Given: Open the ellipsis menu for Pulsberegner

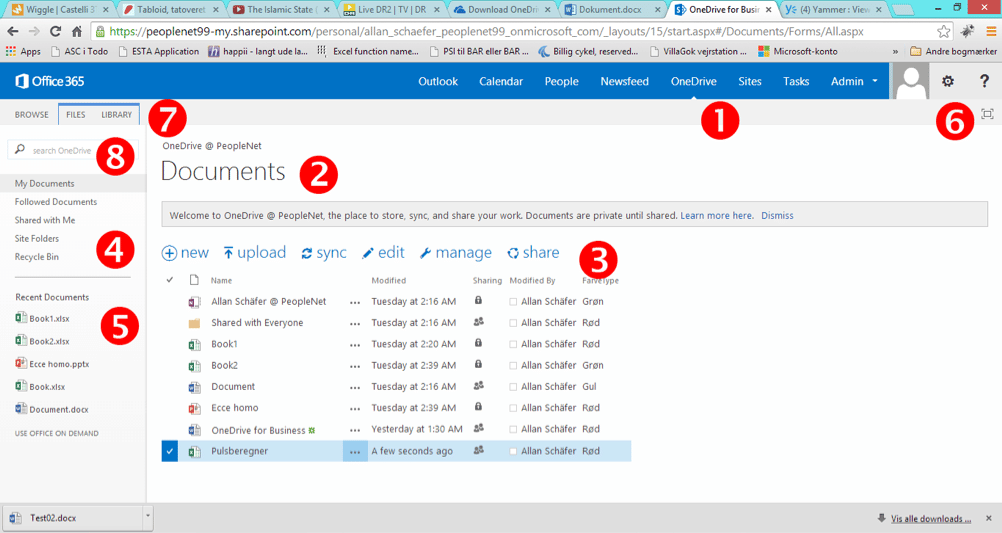Looking at the screenshot, I should (x=354, y=451).
